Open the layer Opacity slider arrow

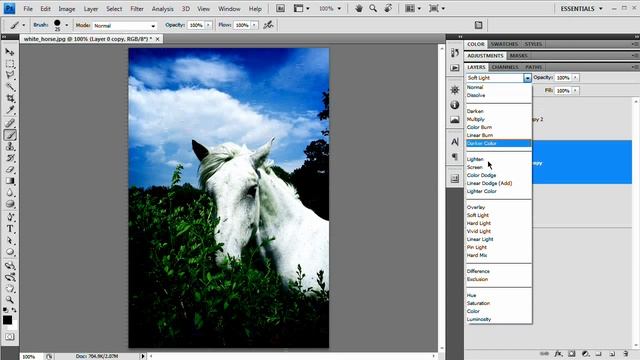coord(575,78)
